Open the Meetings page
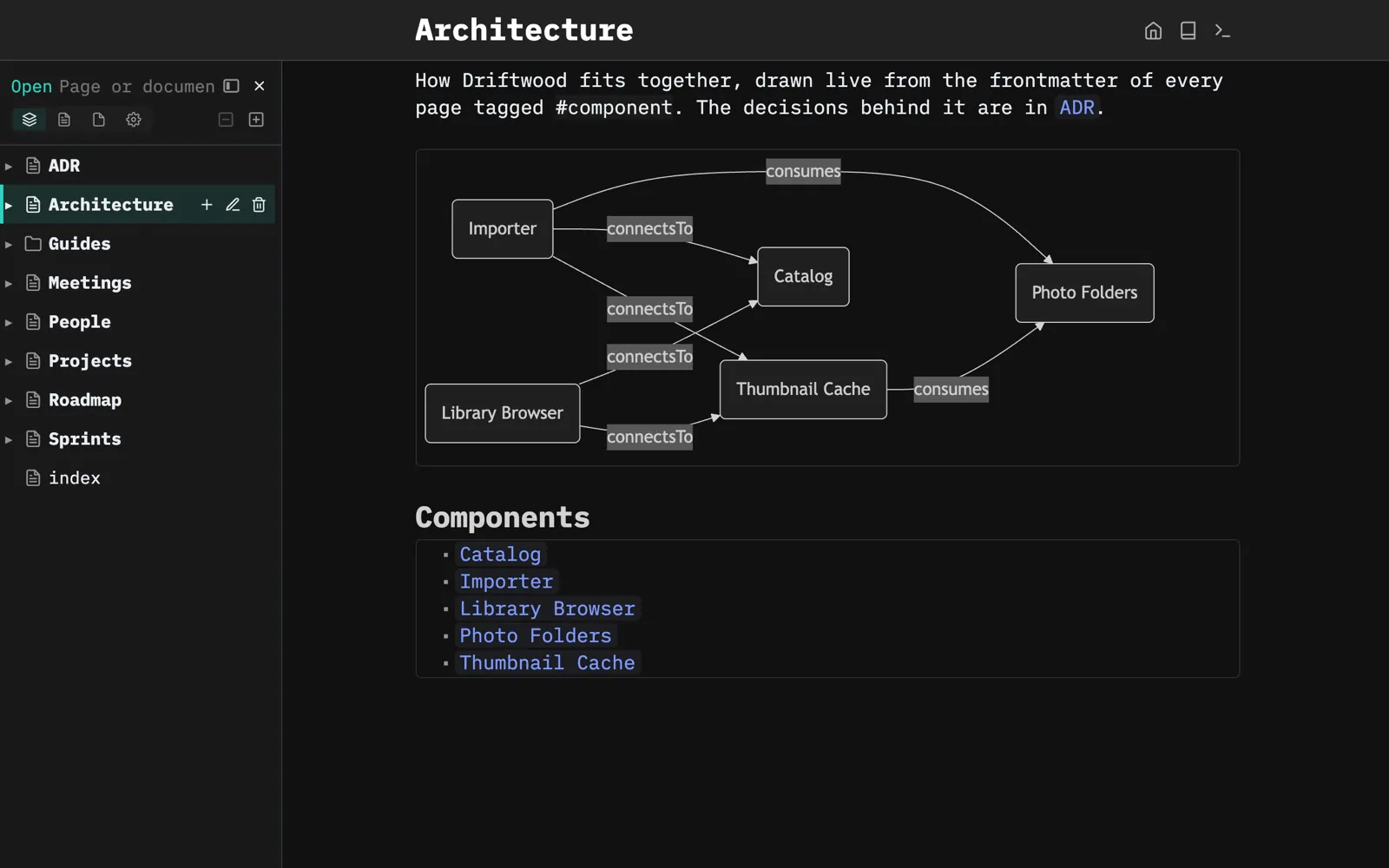Image resolution: width=1389 pixels, height=868 pixels. pyautogui.click(x=89, y=283)
